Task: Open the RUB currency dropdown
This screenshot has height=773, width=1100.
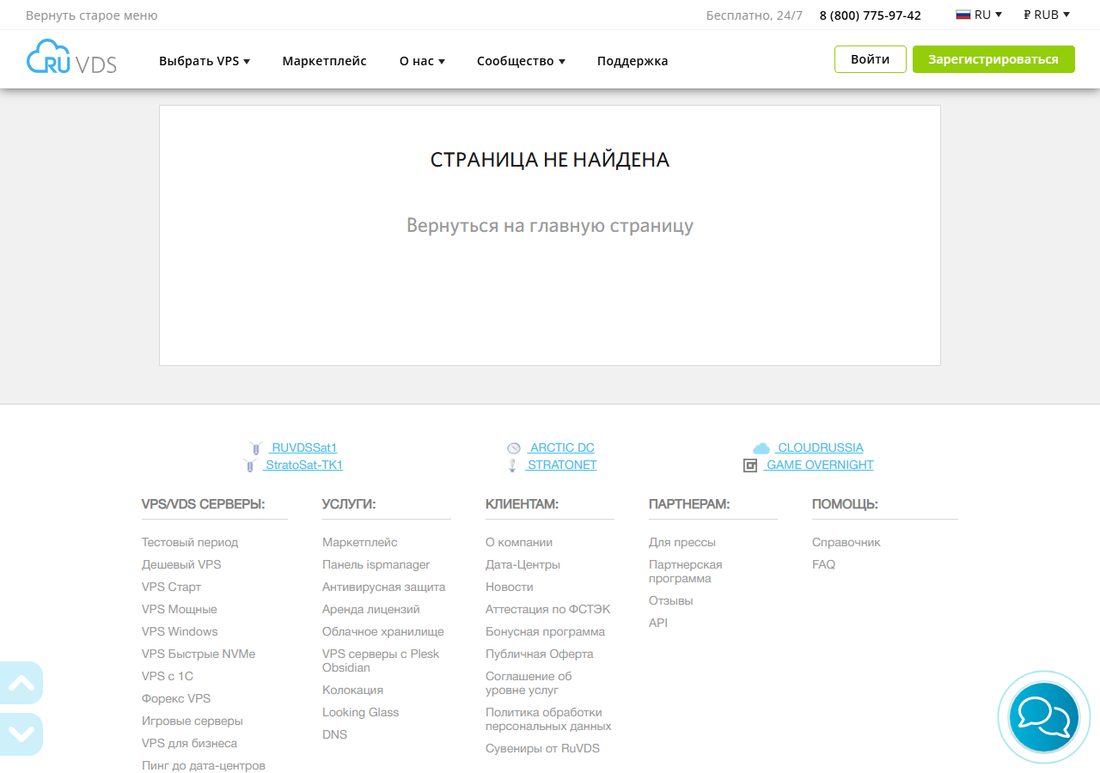Action: tap(1047, 15)
